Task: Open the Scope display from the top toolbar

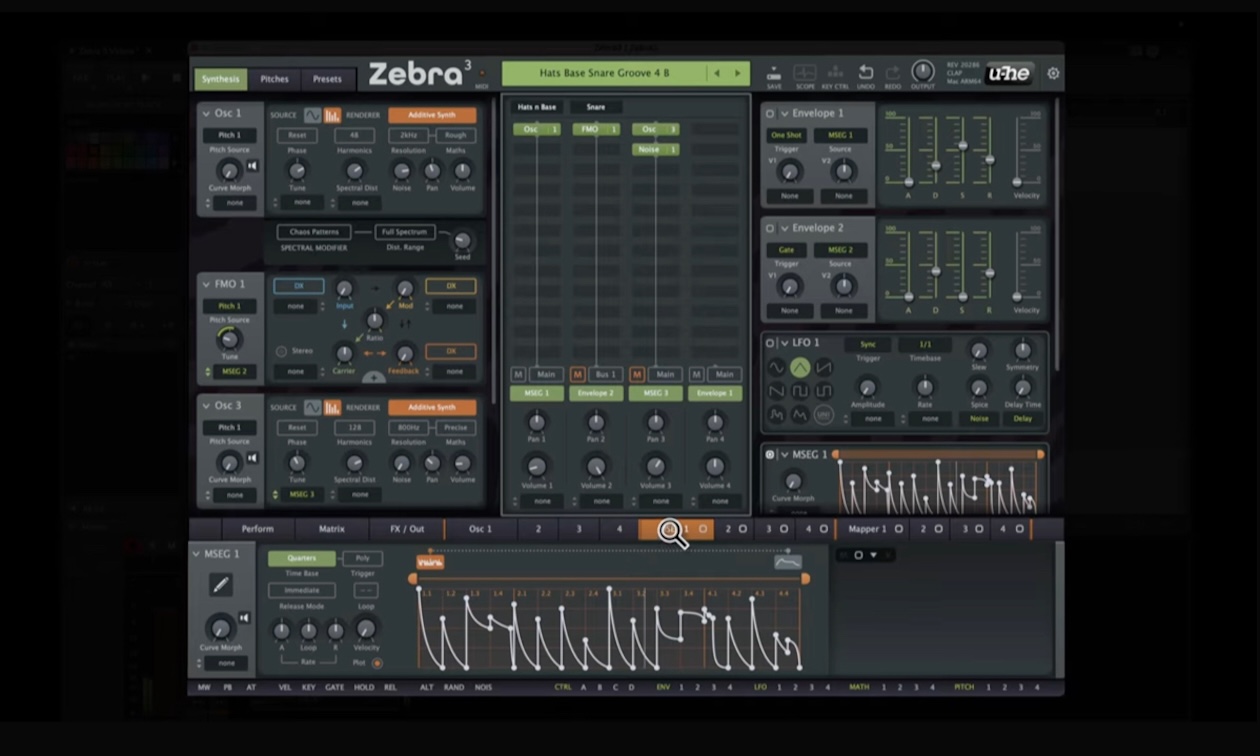Action: pos(804,72)
